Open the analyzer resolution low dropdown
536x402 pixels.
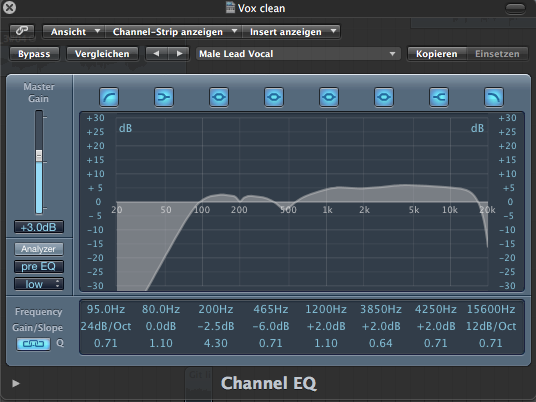[x=39, y=284]
